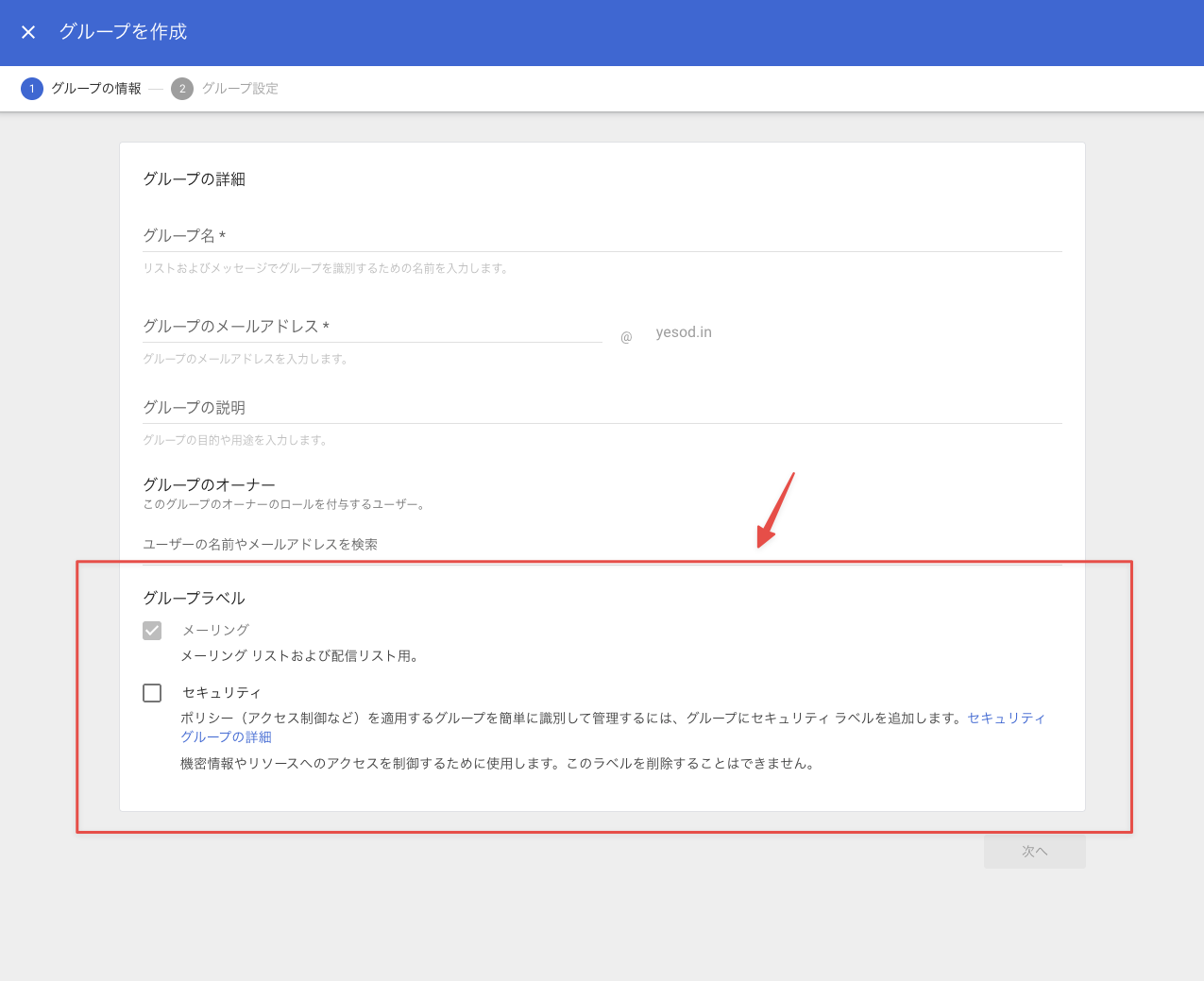Click the グループを作成 title

coord(124,32)
